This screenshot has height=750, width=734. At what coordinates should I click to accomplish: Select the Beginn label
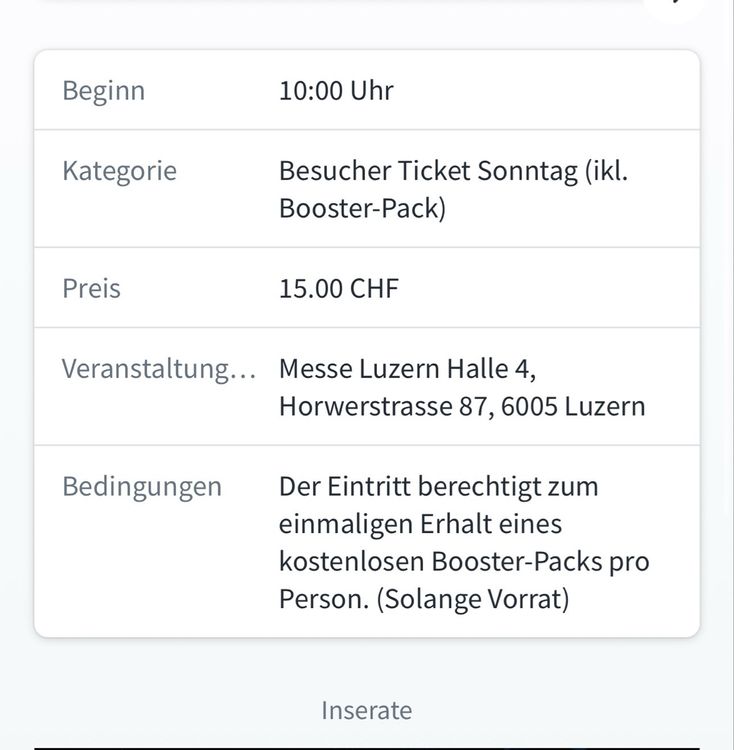click(104, 90)
